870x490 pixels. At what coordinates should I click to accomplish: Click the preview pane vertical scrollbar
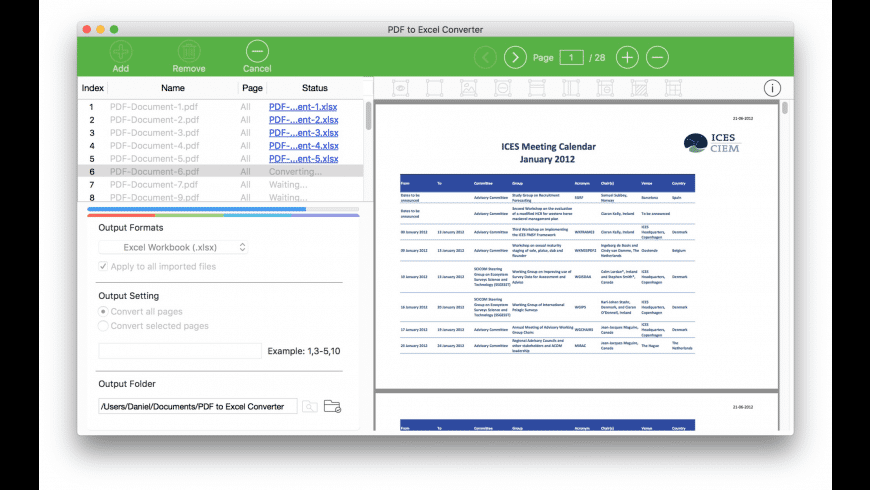pyautogui.click(x=785, y=108)
